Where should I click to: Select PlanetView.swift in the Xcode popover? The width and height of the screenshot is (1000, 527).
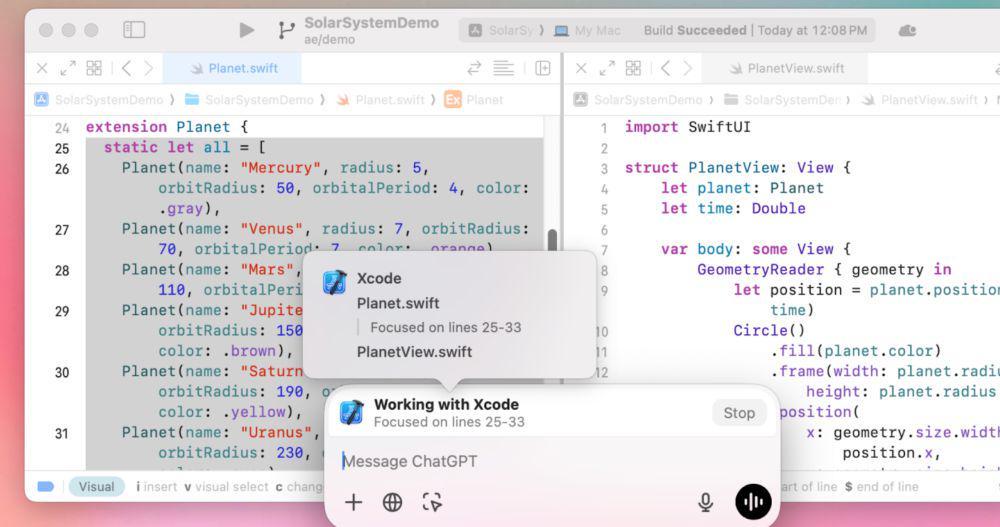415,352
